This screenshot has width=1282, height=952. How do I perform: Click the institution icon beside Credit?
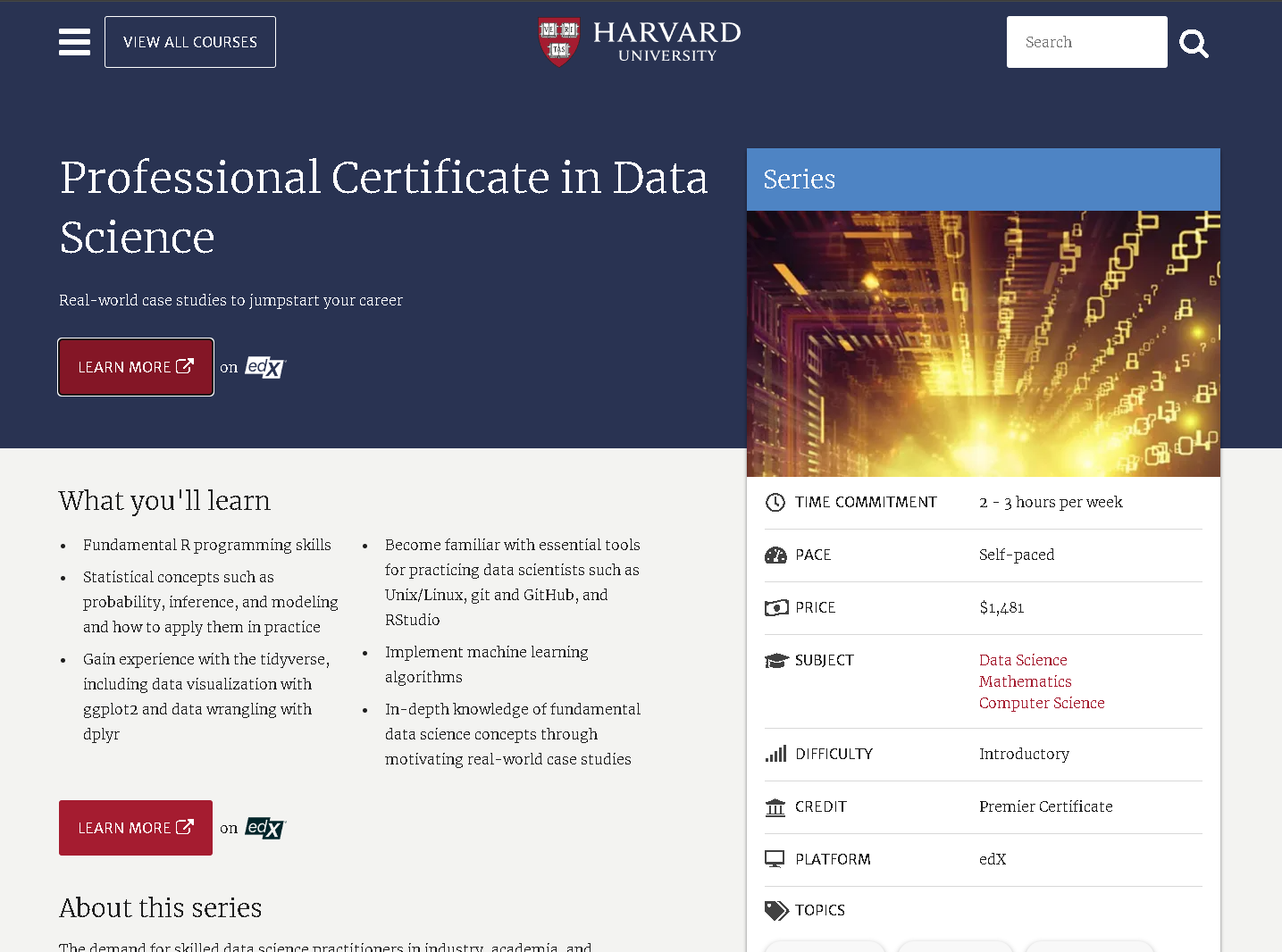(x=775, y=806)
